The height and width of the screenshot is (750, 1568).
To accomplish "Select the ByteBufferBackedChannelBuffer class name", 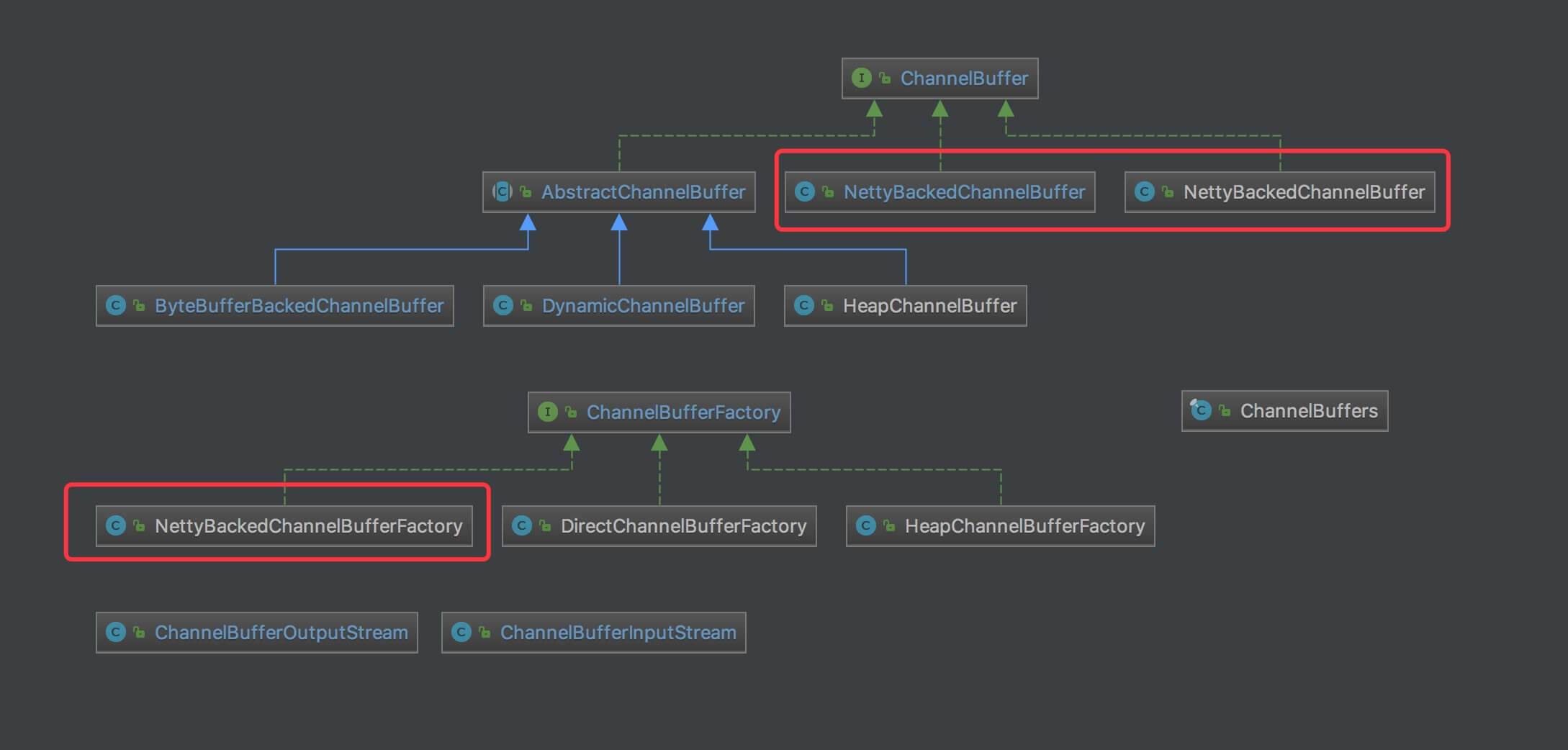I will pyautogui.click(x=299, y=305).
